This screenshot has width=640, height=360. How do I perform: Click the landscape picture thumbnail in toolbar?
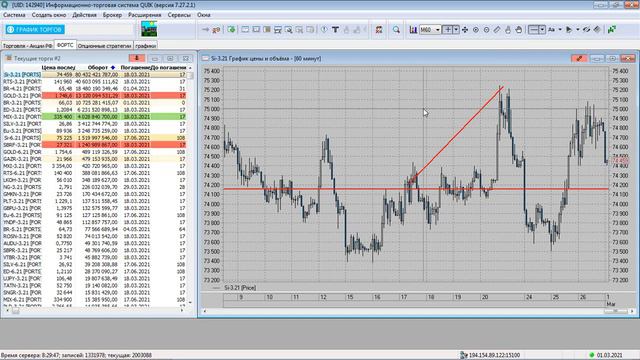click(149, 29)
